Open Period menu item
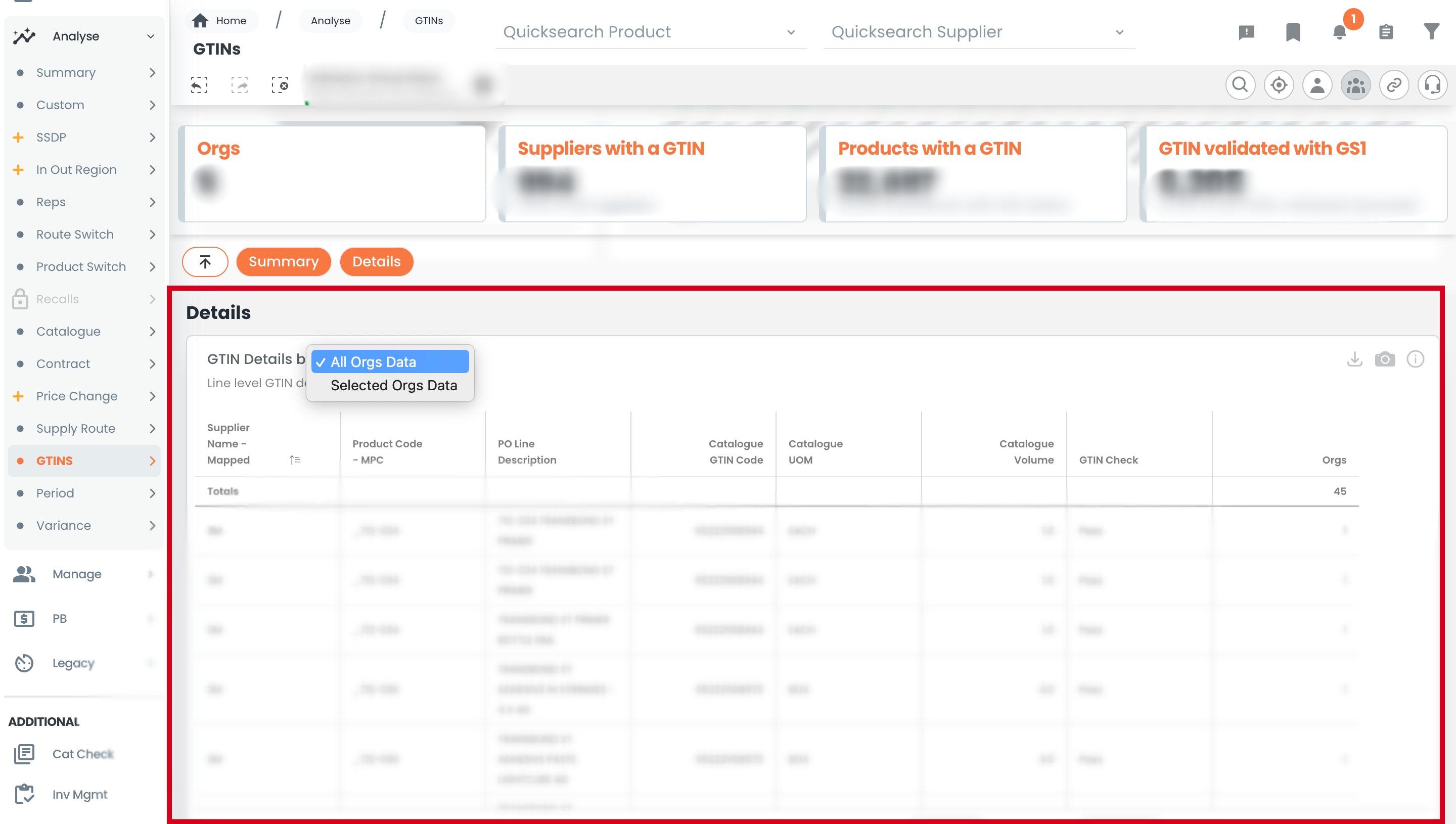 pyautogui.click(x=84, y=493)
